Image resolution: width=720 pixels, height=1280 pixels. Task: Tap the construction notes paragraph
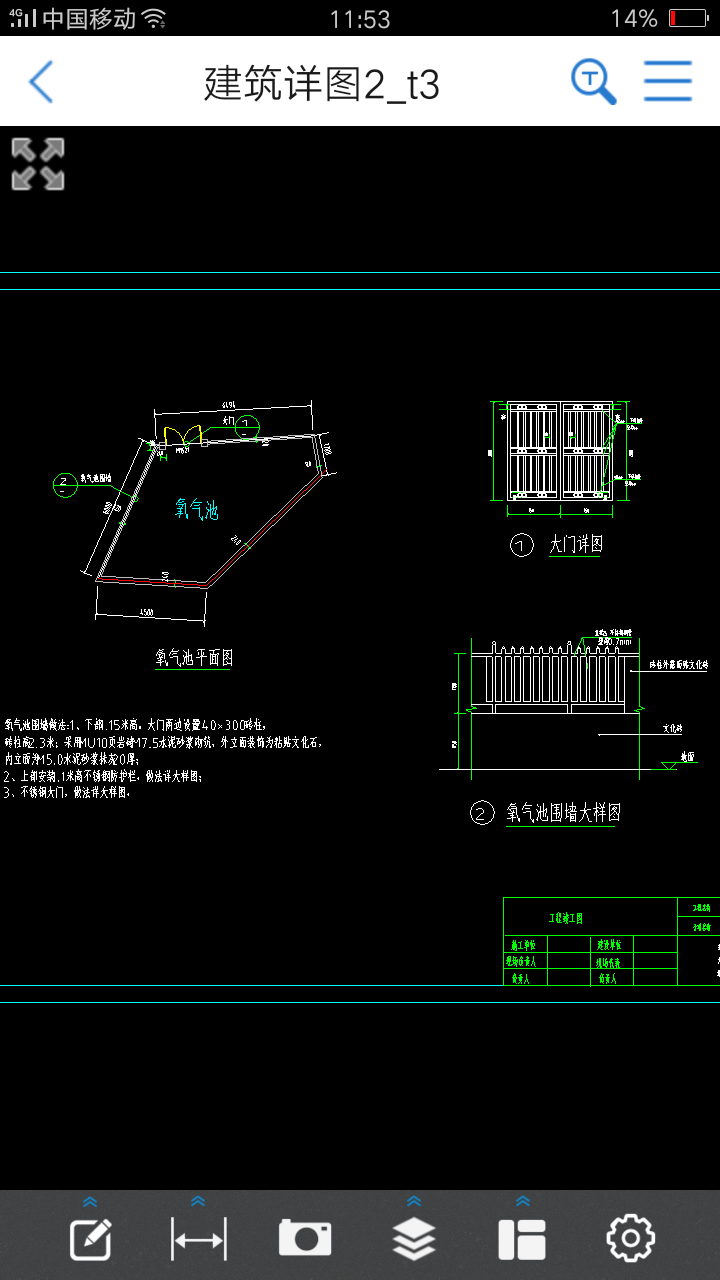pyautogui.click(x=164, y=758)
